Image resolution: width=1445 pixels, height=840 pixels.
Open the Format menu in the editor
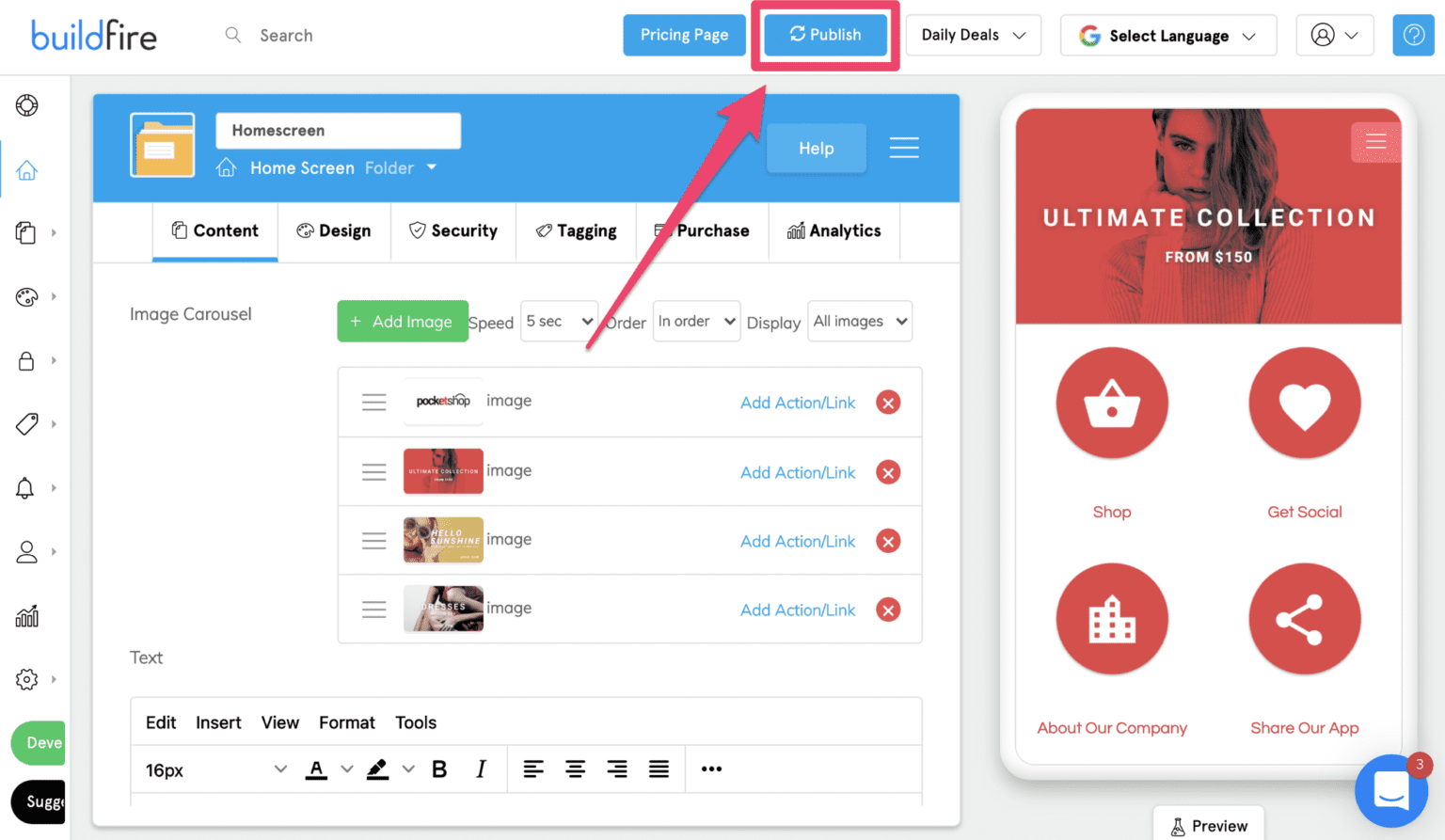[346, 722]
